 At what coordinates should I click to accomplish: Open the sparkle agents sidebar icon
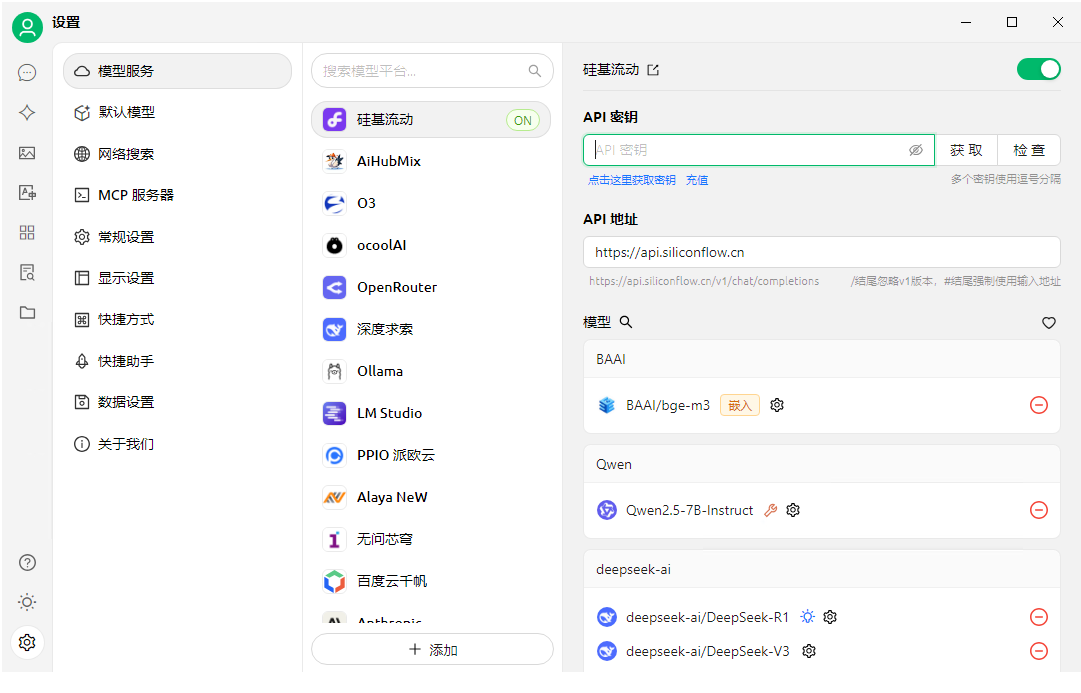click(x=27, y=112)
